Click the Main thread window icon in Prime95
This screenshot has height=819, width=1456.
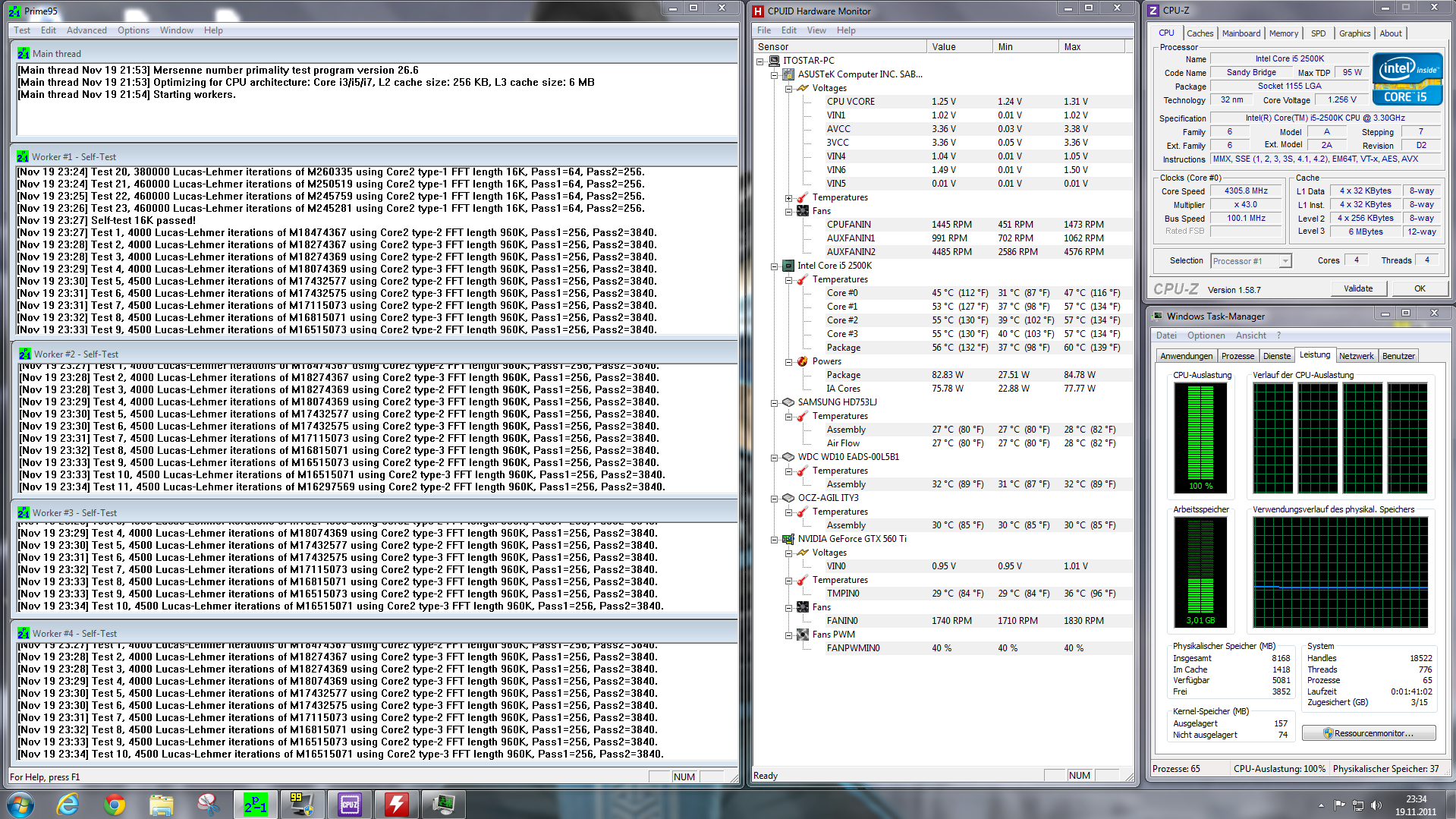(x=24, y=53)
